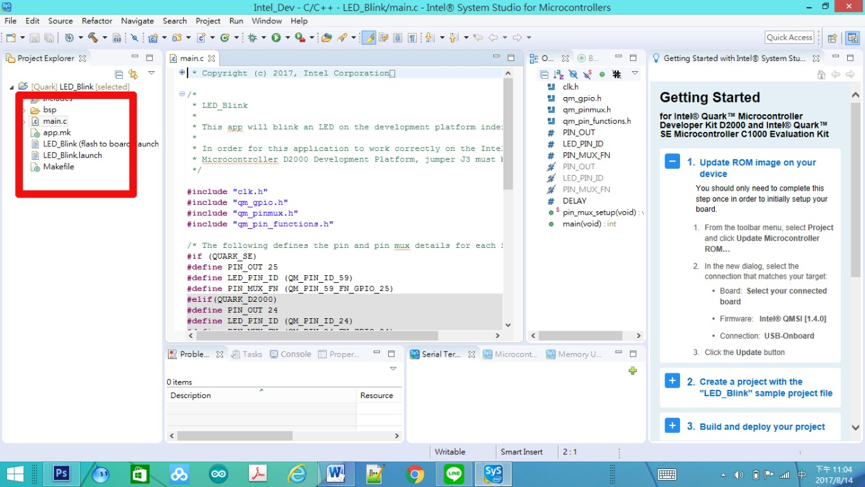Select main(void) in Outline view
The height and width of the screenshot is (487, 865).
tap(589, 224)
